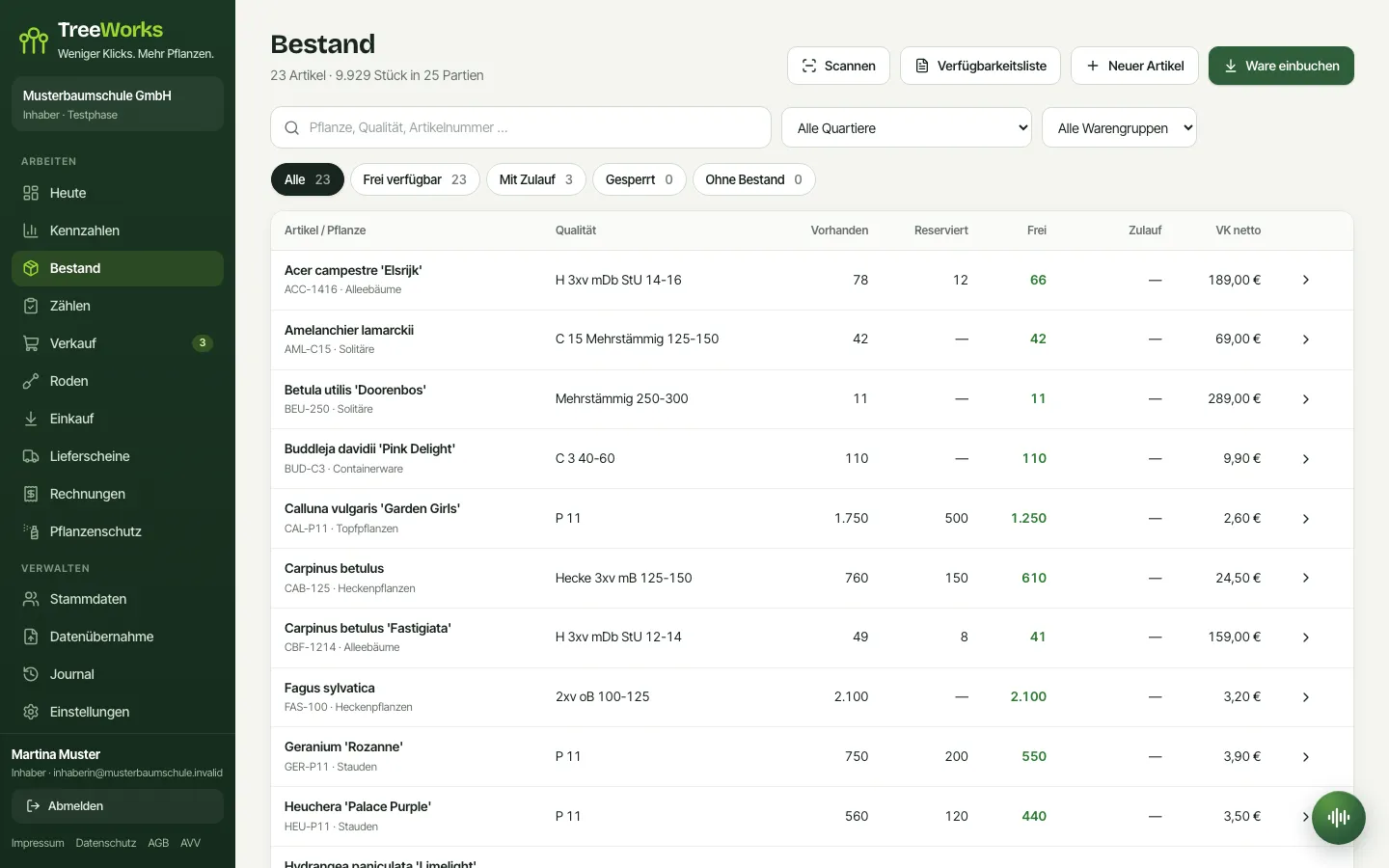
Task: Click the Verkauf badge showing 3
Action: (x=203, y=343)
